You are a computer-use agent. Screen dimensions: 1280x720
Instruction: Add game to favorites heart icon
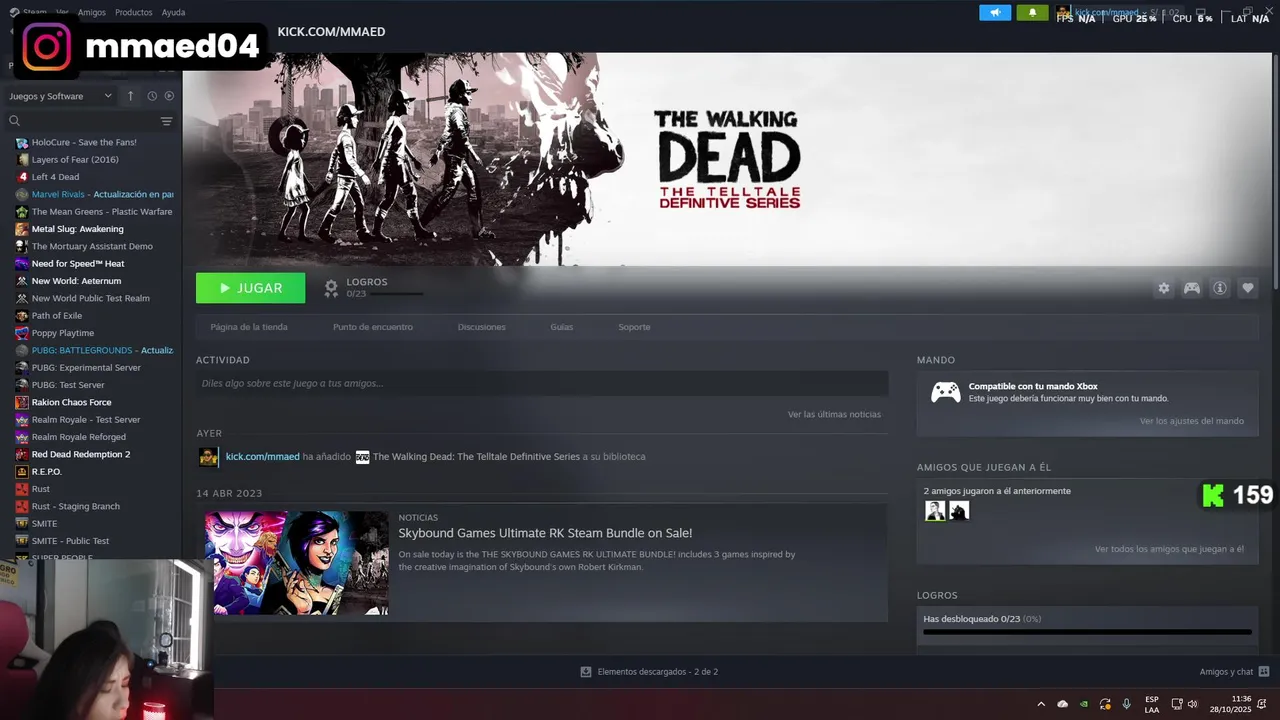[1248, 288]
